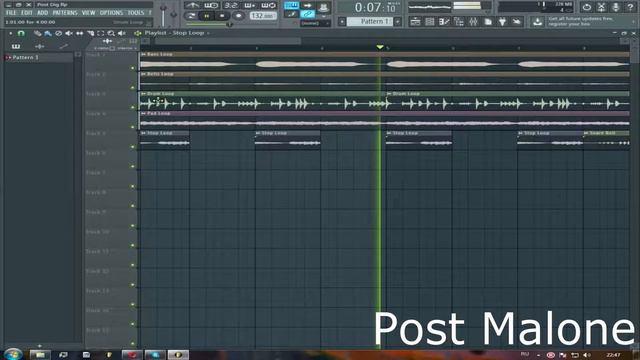Toggle multilink to controllers
The image size is (640, 360).
coord(307,14)
